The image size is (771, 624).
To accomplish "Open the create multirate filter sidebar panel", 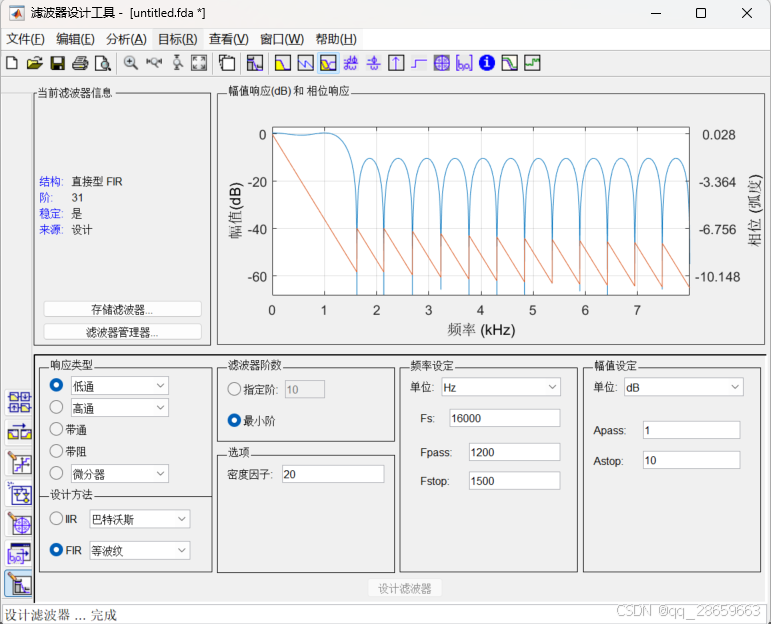I will click(x=20, y=402).
